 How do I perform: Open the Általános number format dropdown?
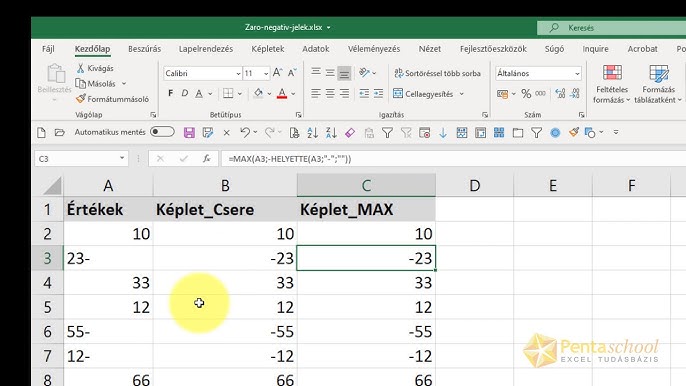[x=578, y=74]
